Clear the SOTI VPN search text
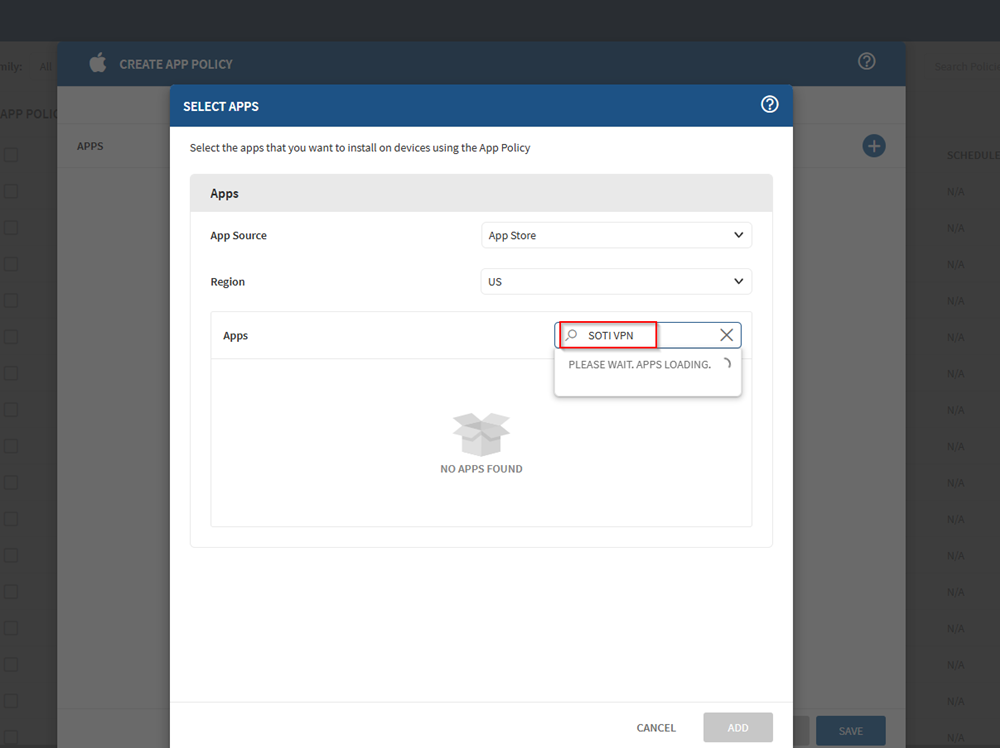The image size is (1000, 748). click(x=727, y=336)
